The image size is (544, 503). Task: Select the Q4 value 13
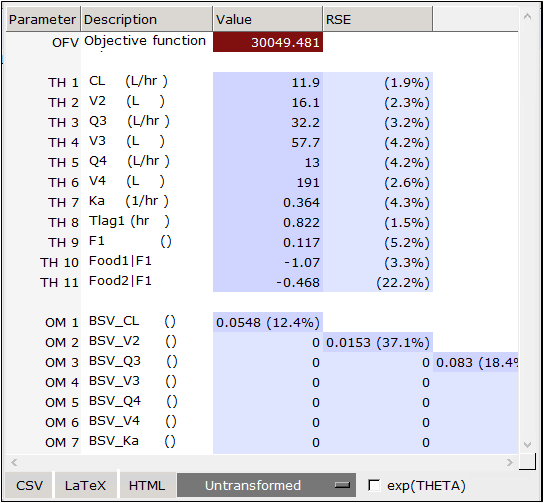[268, 162]
